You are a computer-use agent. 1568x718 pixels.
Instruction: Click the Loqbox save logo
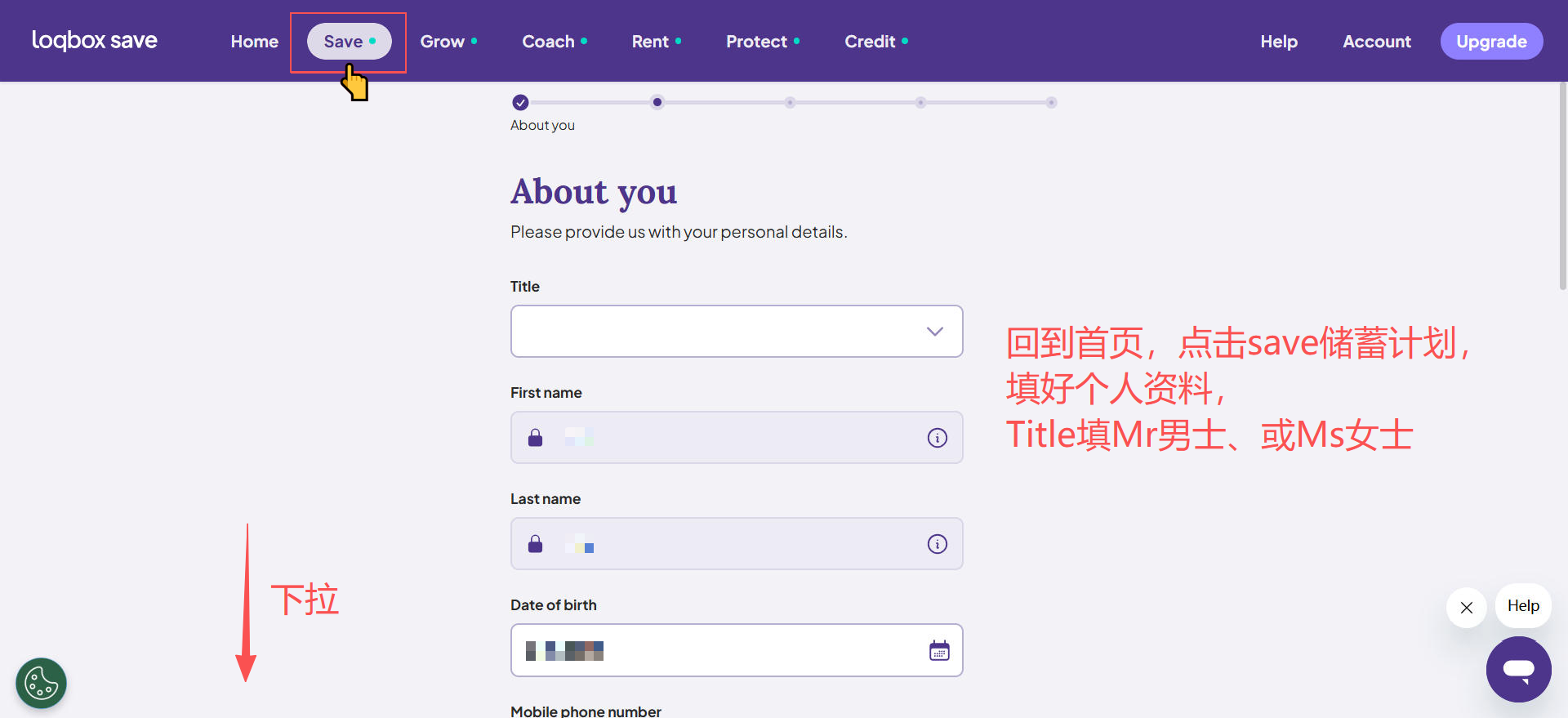pyautogui.click(x=94, y=41)
